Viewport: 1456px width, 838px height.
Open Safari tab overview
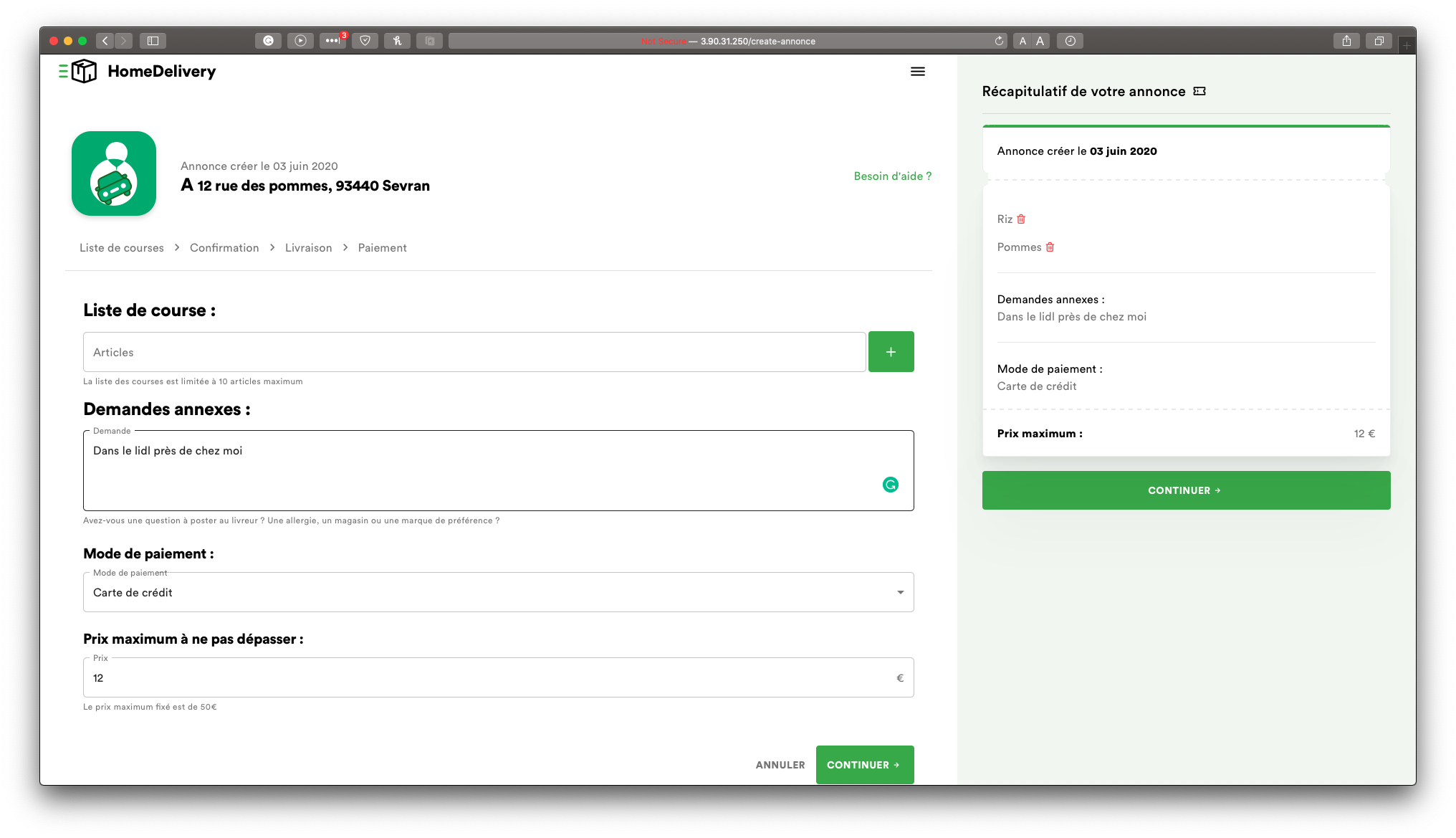[x=1379, y=41]
